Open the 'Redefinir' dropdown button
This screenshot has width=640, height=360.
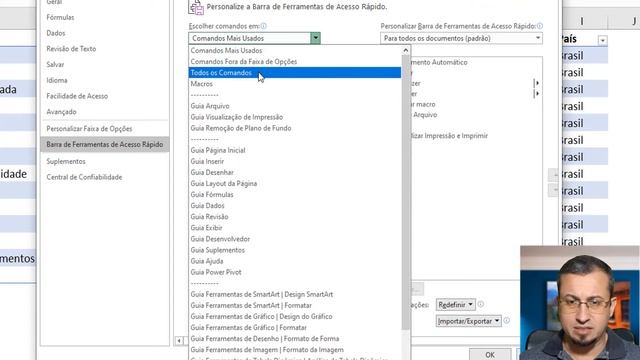pos(456,304)
